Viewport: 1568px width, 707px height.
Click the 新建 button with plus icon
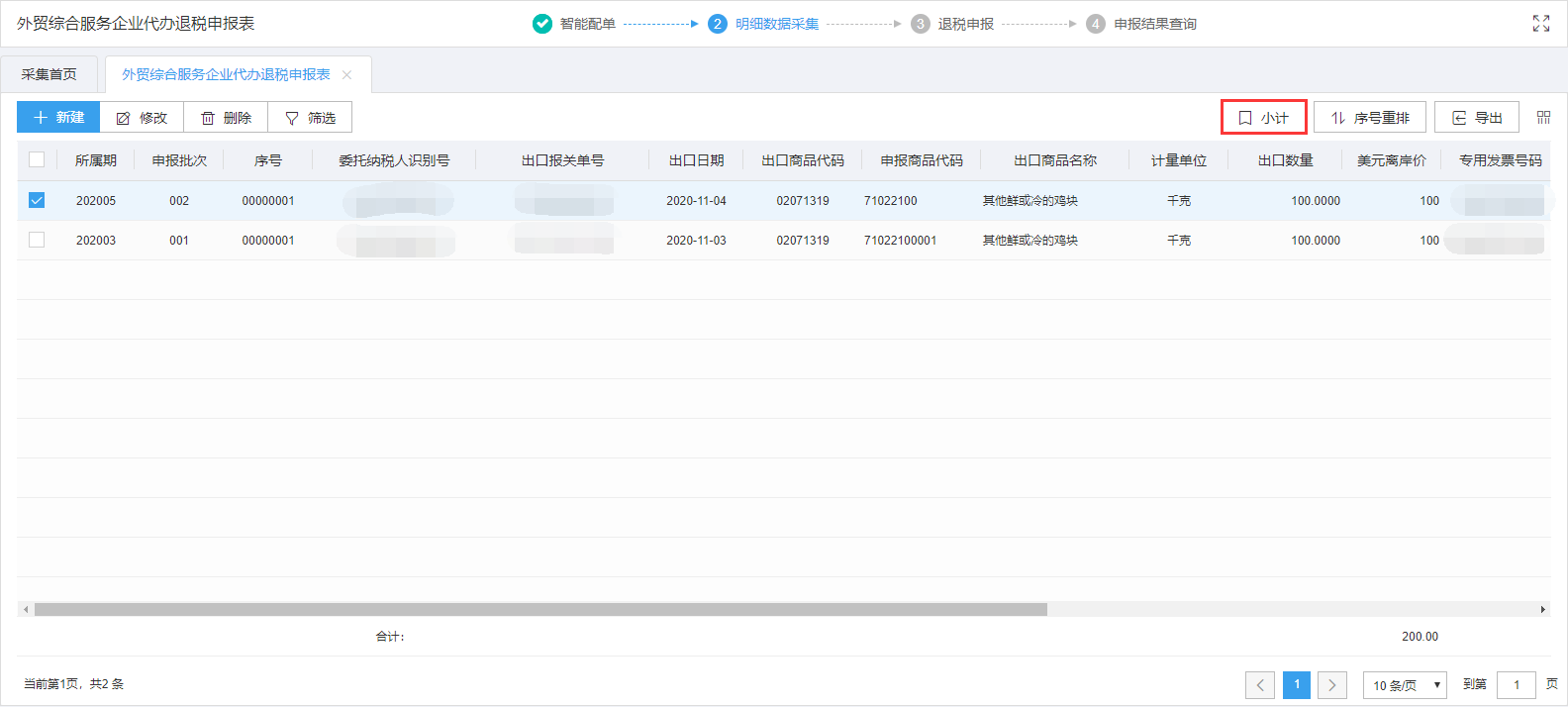coord(58,117)
